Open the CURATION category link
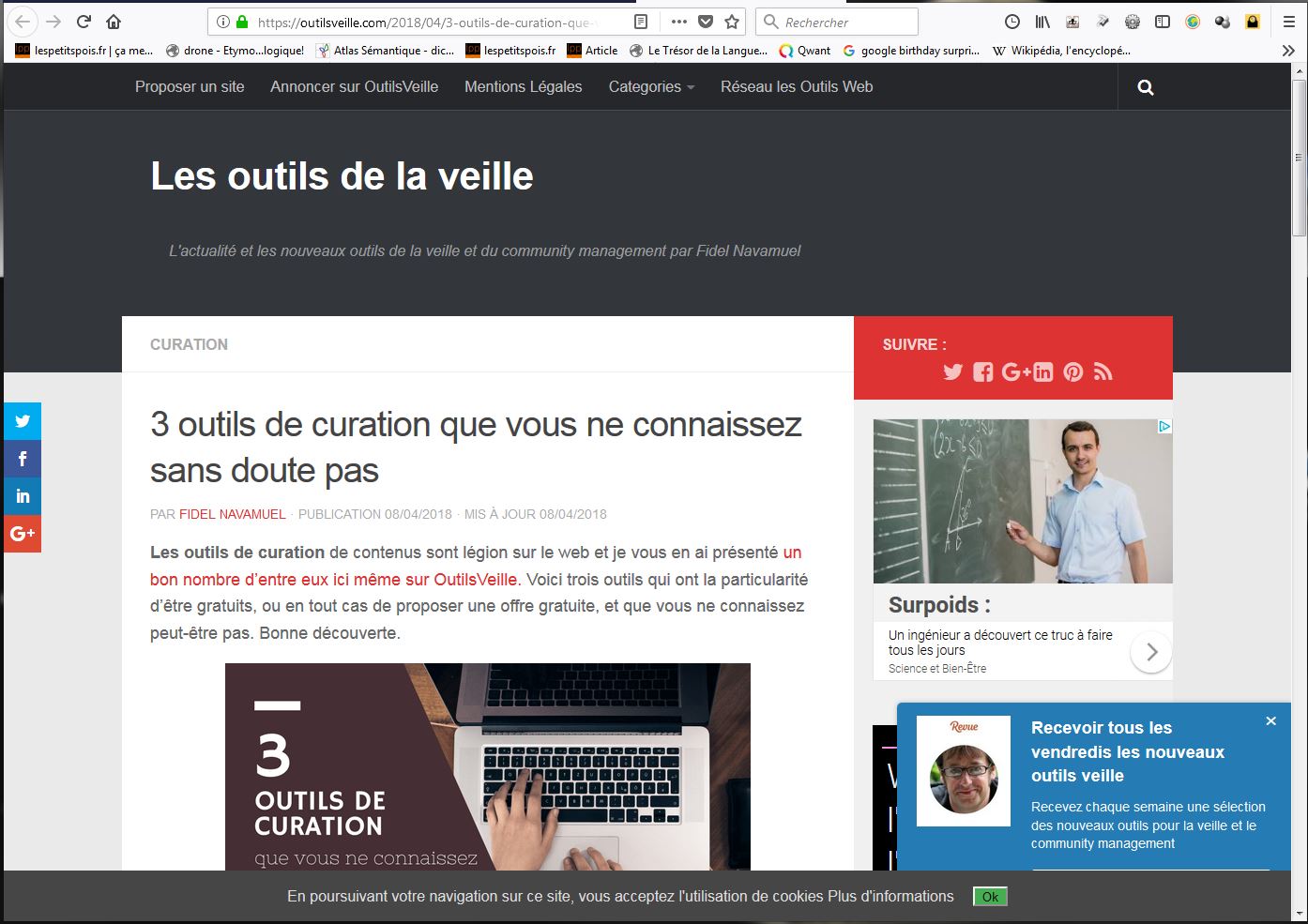 [189, 344]
